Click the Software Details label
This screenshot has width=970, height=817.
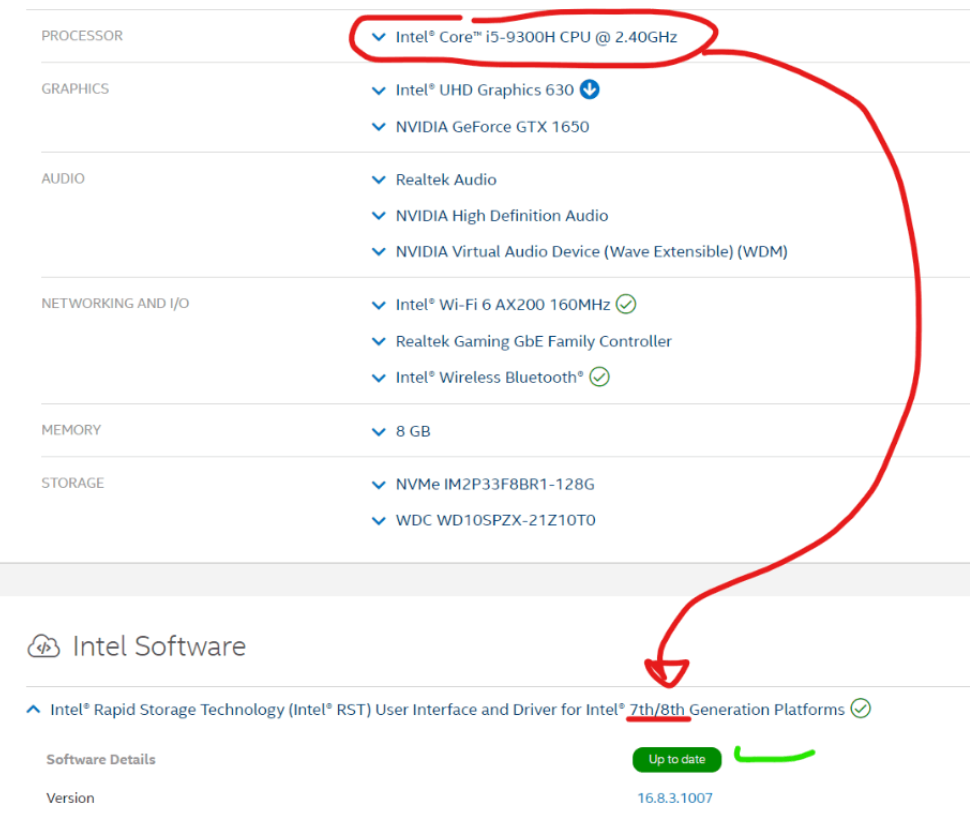tap(101, 759)
